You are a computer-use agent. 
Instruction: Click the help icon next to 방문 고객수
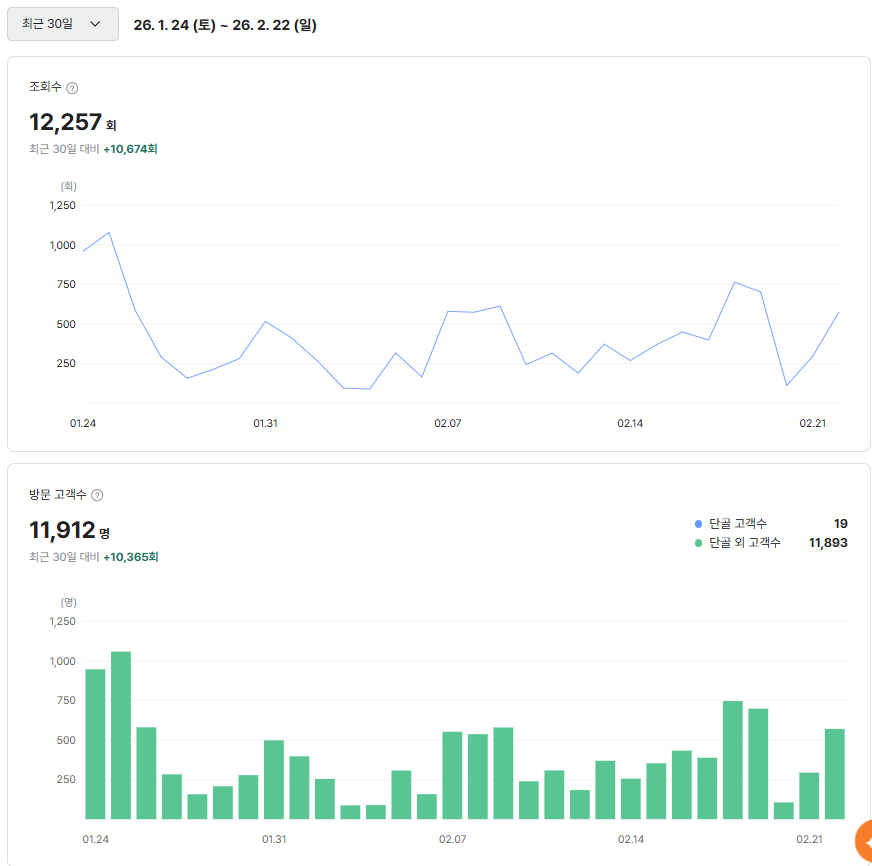click(x=97, y=495)
